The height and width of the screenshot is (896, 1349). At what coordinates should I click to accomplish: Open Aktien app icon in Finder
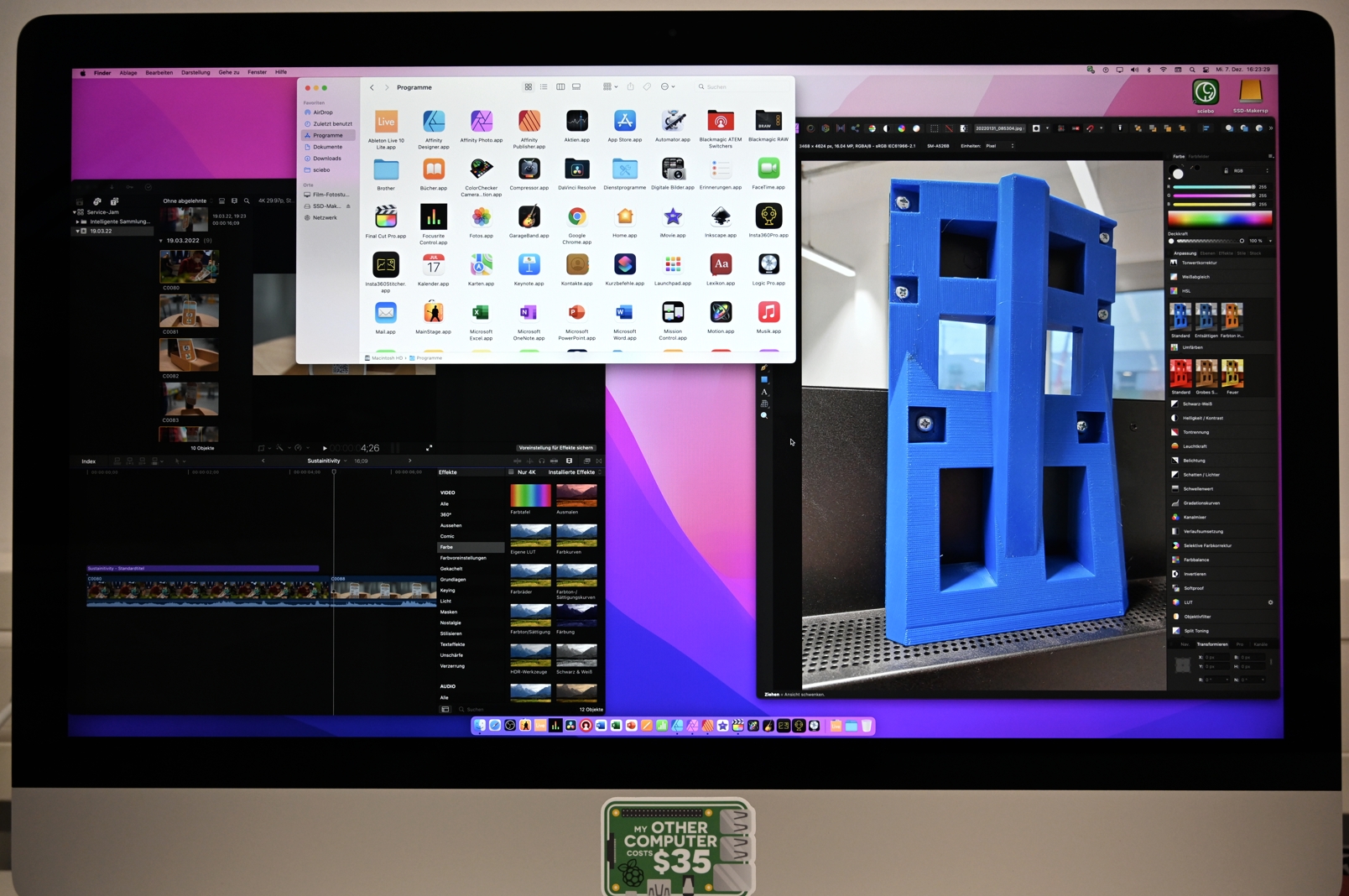click(577, 122)
